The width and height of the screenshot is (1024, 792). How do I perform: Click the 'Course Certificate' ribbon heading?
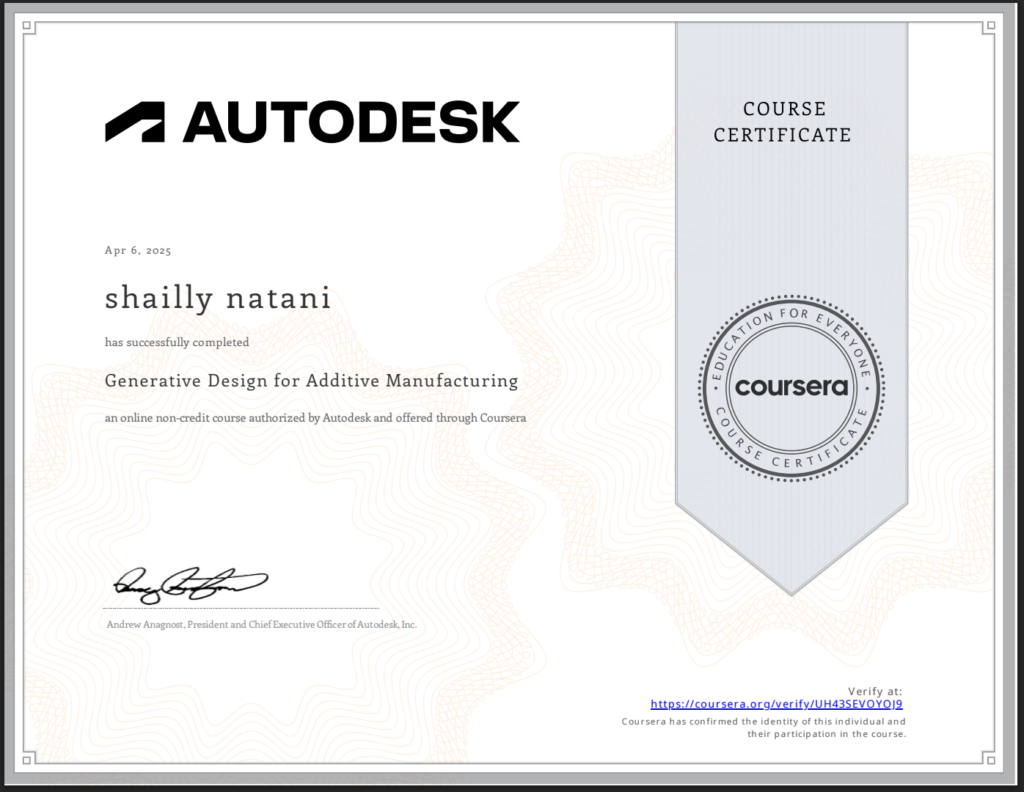pos(783,122)
